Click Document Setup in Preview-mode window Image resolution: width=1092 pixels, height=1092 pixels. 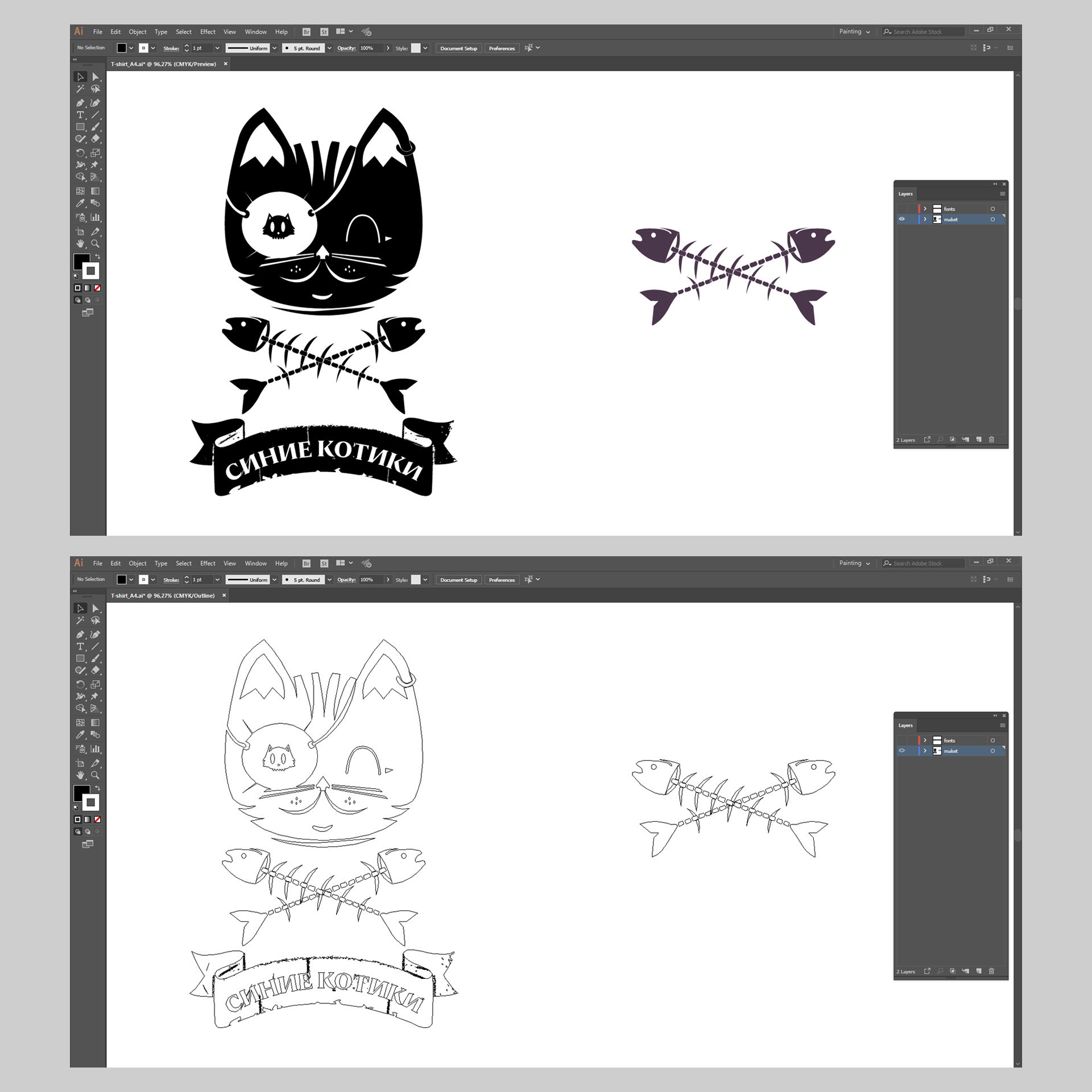[x=458, y=48]
